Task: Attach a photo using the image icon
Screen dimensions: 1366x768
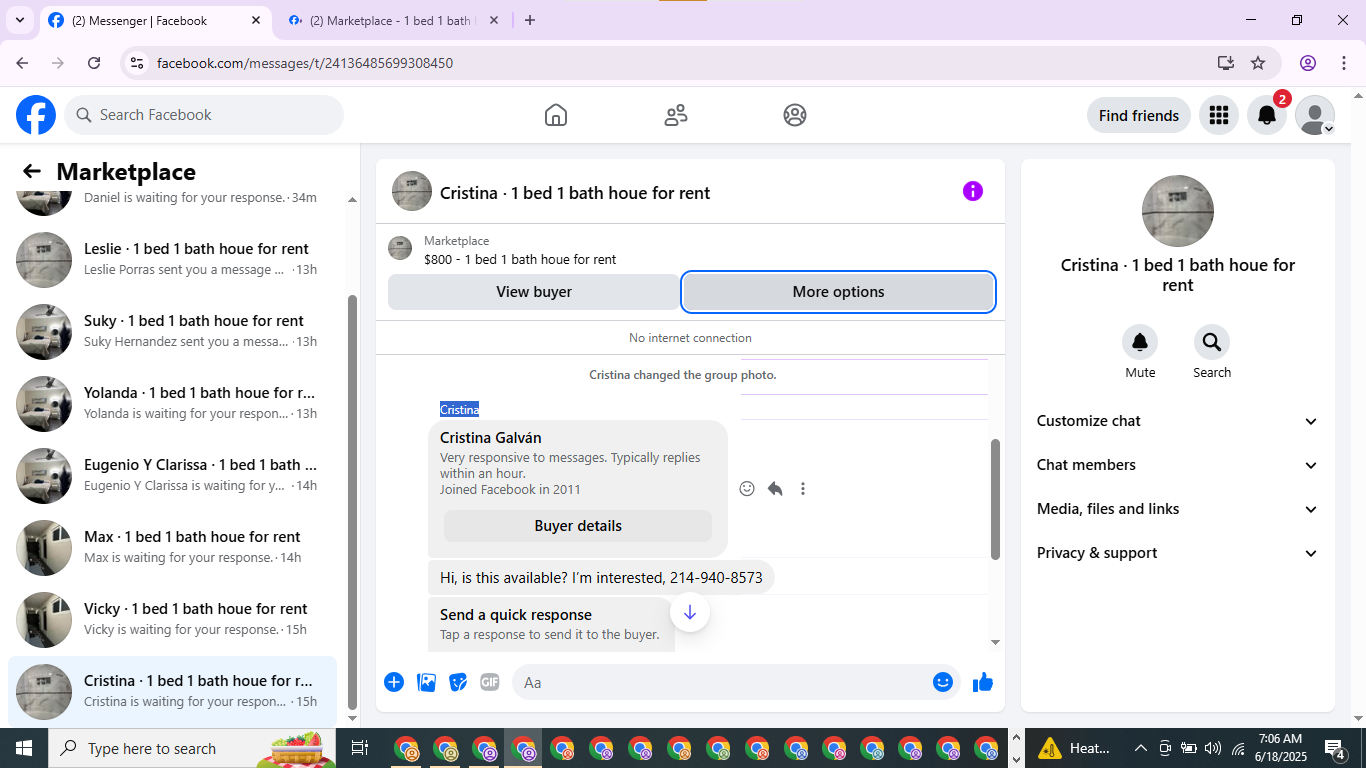Action: [x=427, y=682]
